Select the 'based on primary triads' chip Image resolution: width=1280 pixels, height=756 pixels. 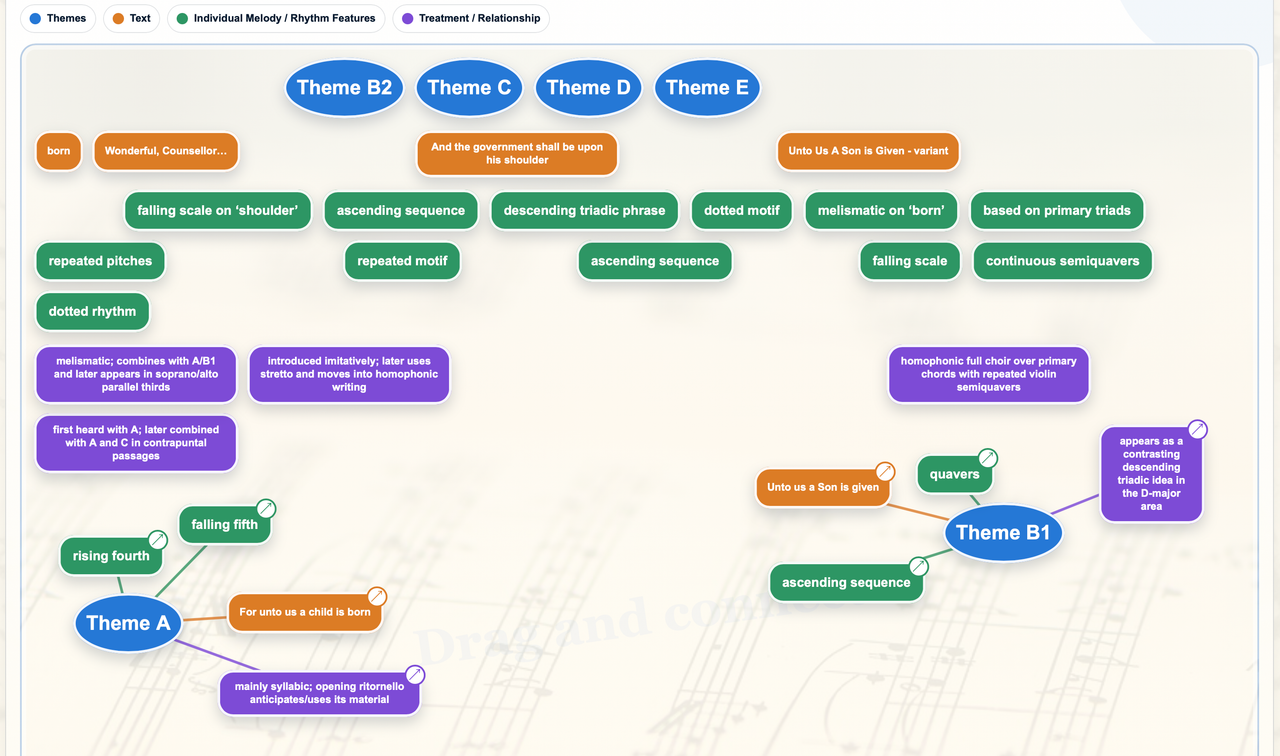[x=1057, y=211]
